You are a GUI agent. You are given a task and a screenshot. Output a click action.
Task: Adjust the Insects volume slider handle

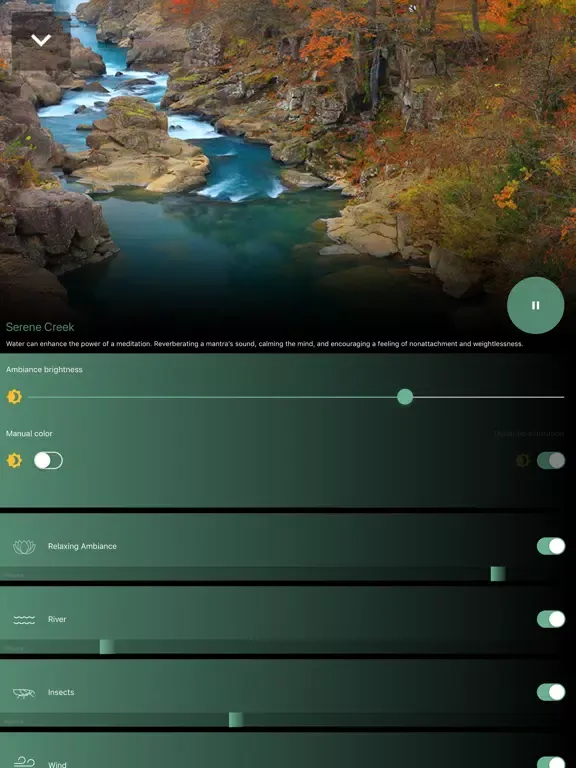click(236, 720)
